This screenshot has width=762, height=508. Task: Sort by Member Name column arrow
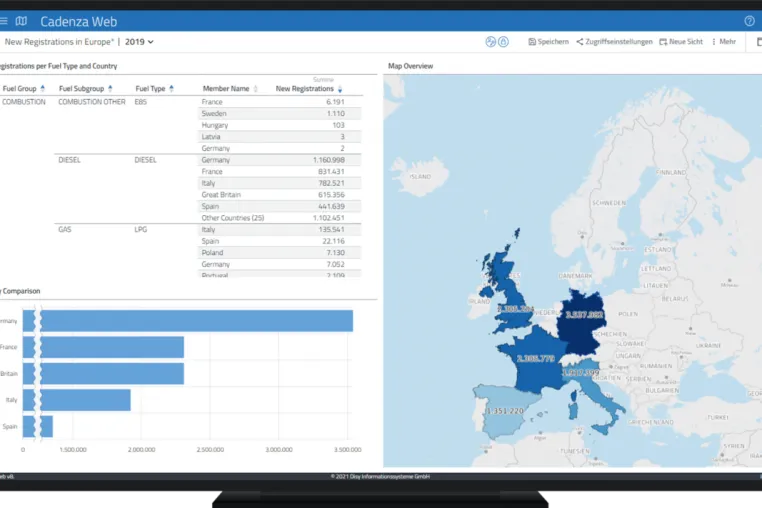pyautogui.click(x=256, y=88)
